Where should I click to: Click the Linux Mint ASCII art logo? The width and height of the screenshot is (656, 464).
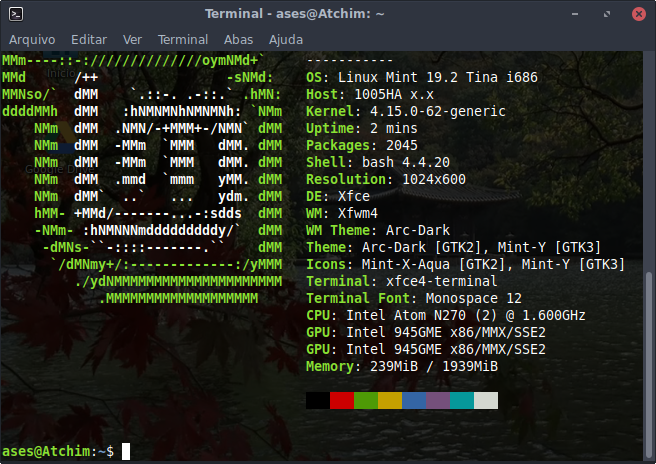coord(143,180)
